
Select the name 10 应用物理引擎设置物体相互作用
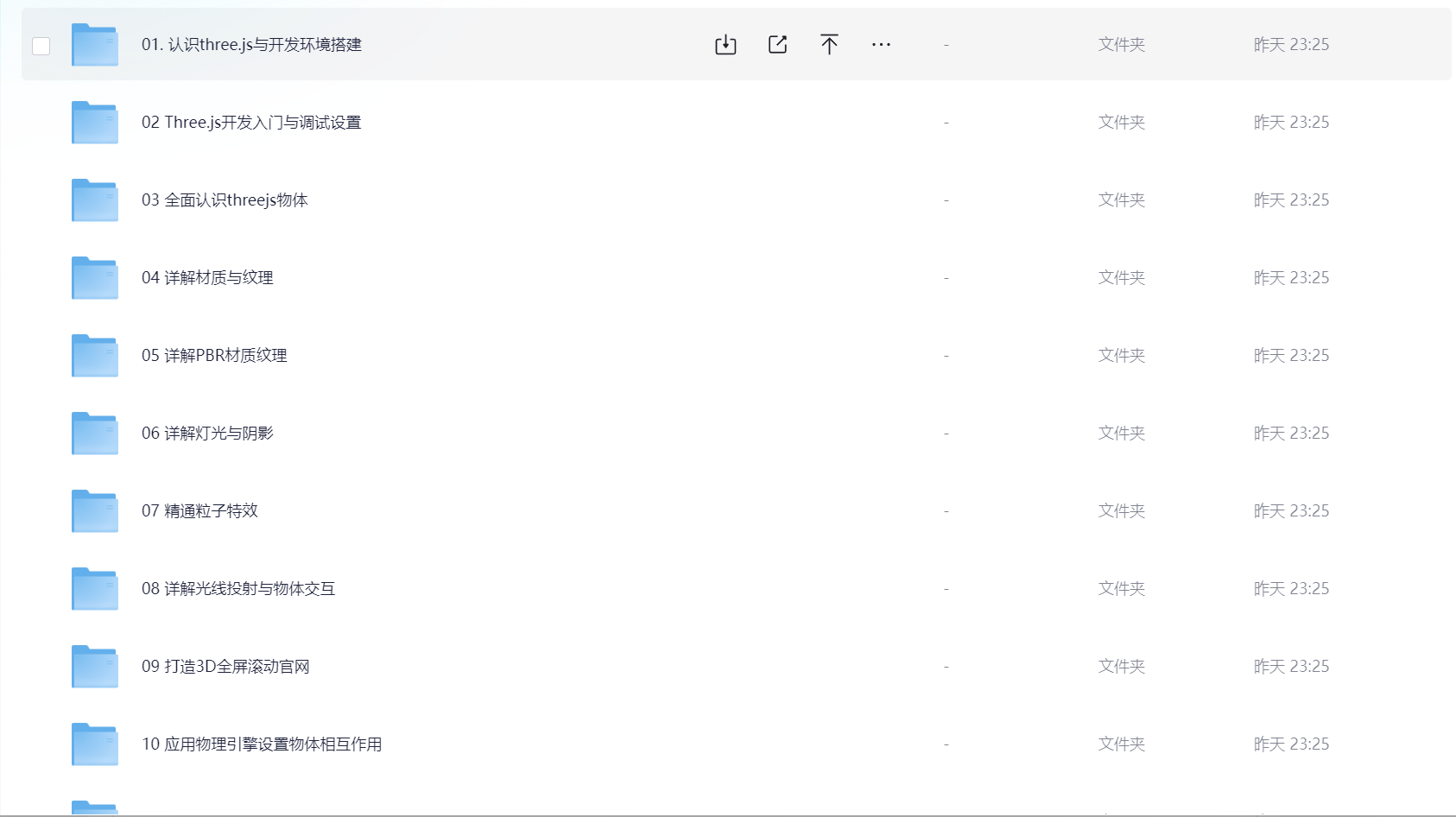coord(262,744)
